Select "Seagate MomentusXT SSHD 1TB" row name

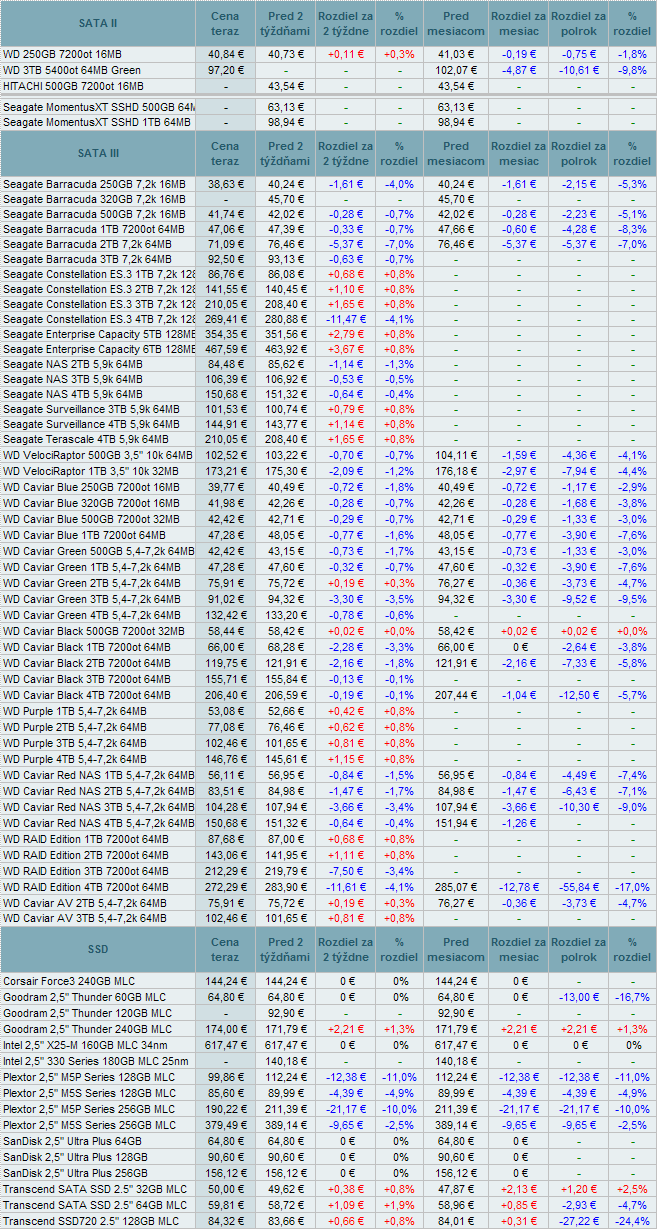98,121
